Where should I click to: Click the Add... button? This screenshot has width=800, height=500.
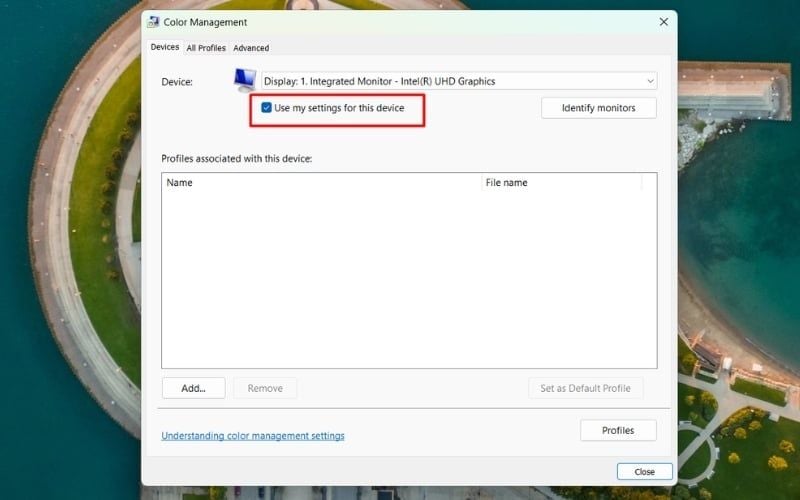(x=193, y=388)
